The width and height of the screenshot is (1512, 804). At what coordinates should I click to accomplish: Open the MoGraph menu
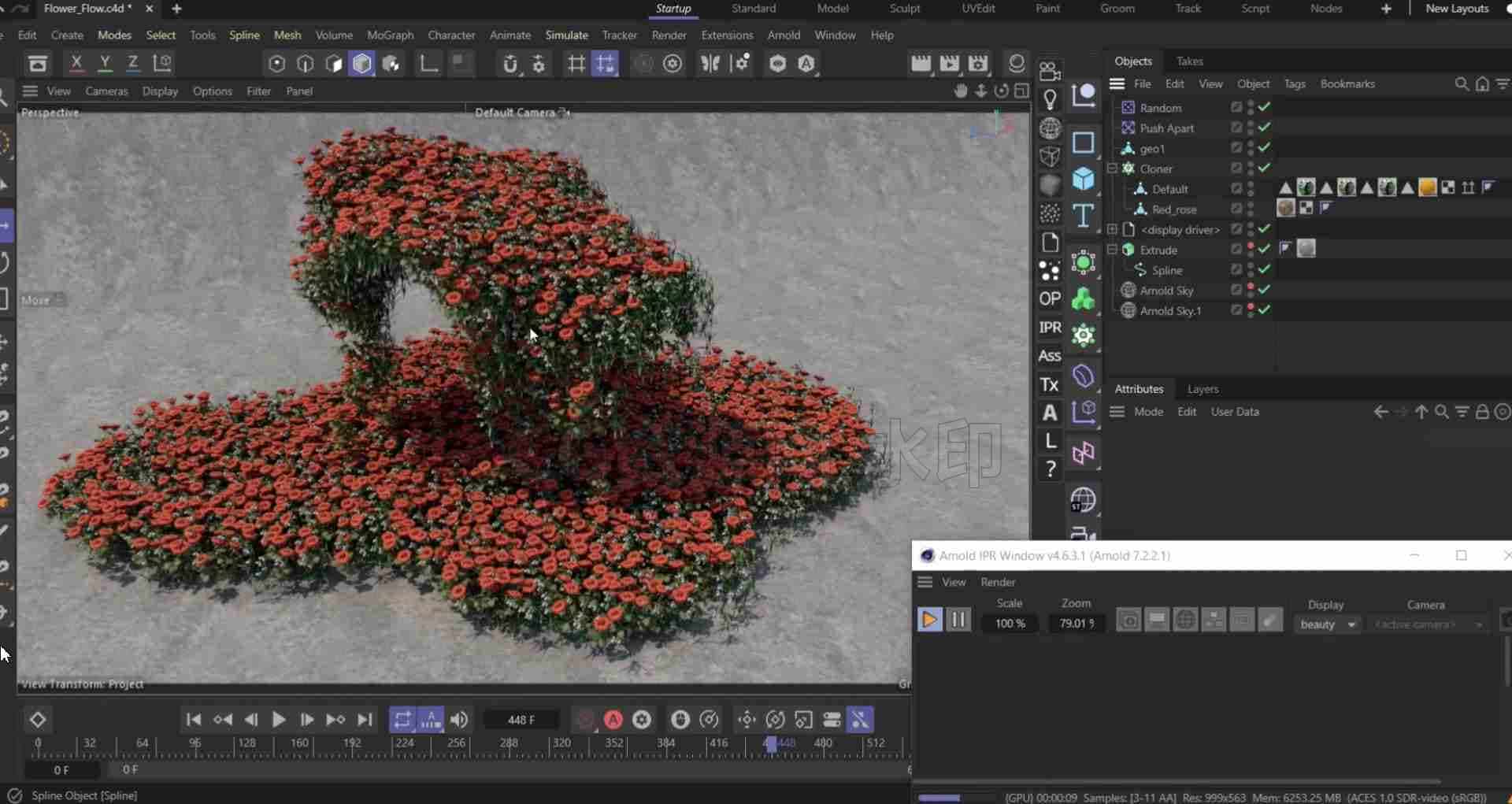390,35
